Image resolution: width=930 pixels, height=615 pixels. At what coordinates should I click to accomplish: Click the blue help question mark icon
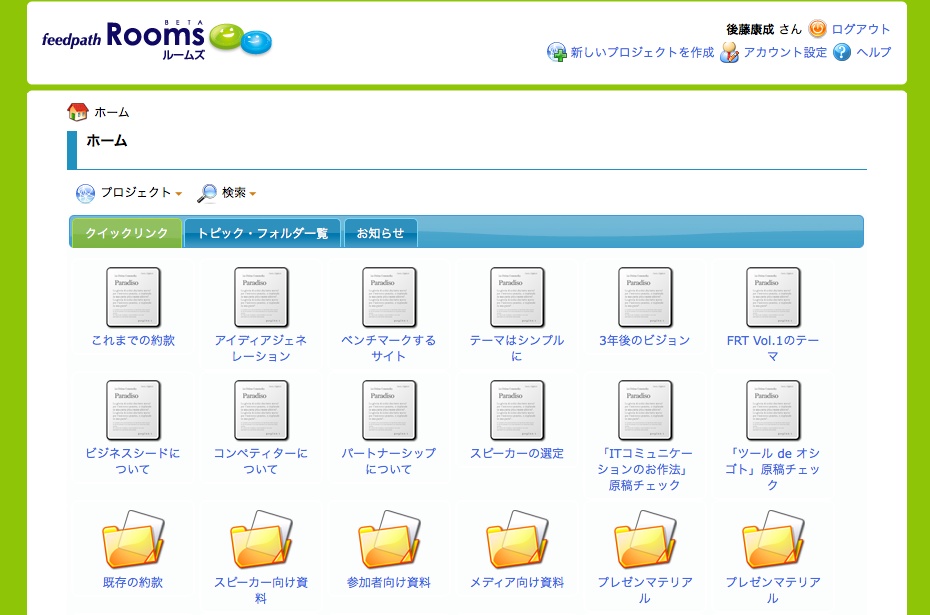[x=842, y=52]
